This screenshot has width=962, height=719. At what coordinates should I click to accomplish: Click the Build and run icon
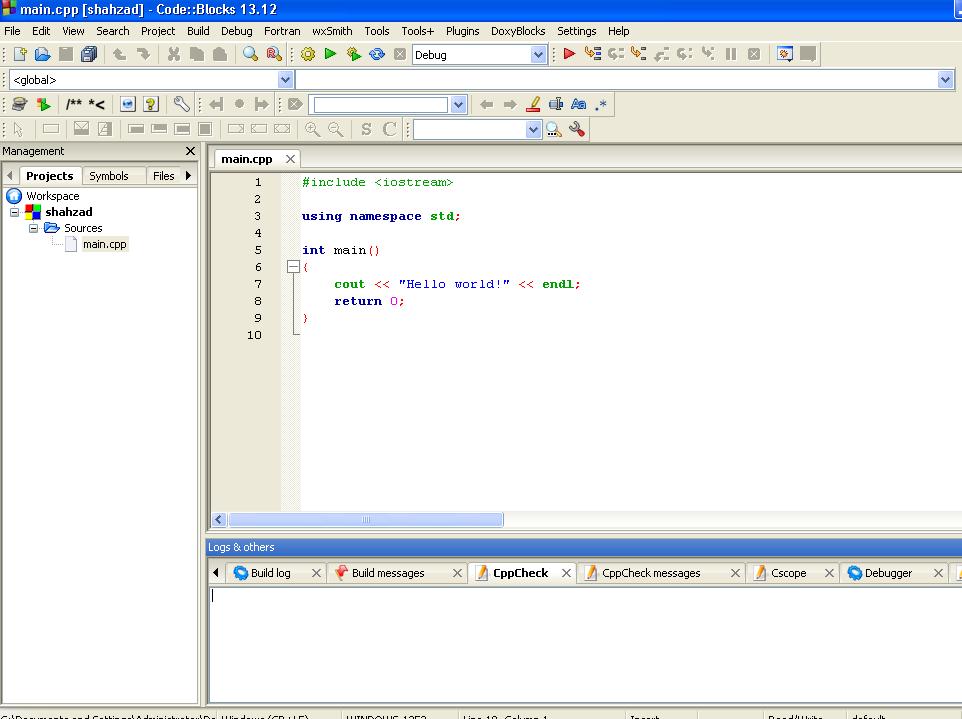(353, 55)
